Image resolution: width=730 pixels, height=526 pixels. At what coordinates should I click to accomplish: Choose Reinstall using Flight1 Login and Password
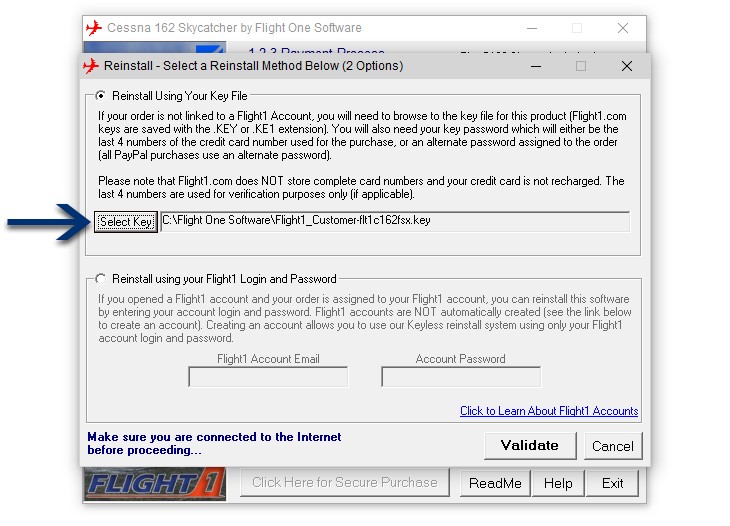coord(101,279)
